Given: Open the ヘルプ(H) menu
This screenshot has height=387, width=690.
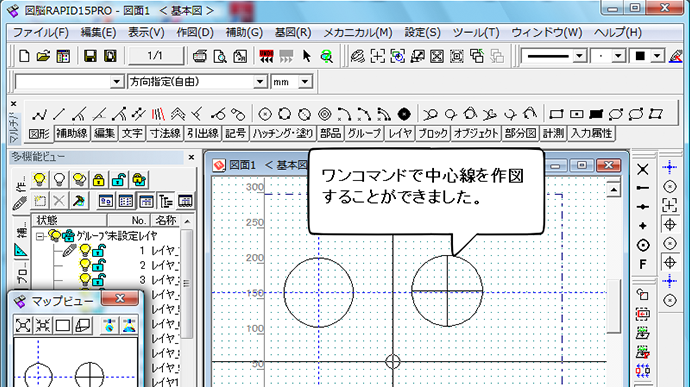Looking at the screenshot, I should [x=618, y=33].
